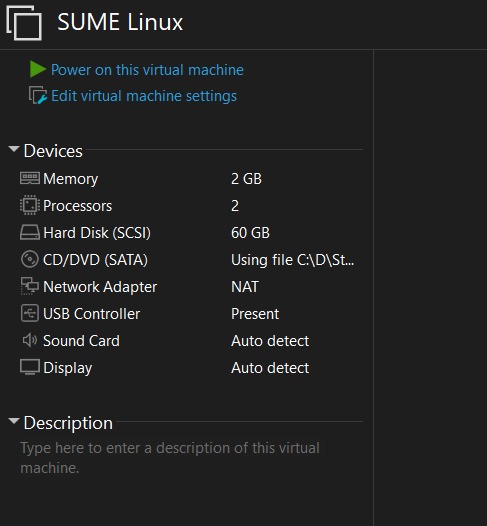The height and width of the screenshot is (526, 487).
Task: Power on this virtual machine
Action: coord(147,70)
